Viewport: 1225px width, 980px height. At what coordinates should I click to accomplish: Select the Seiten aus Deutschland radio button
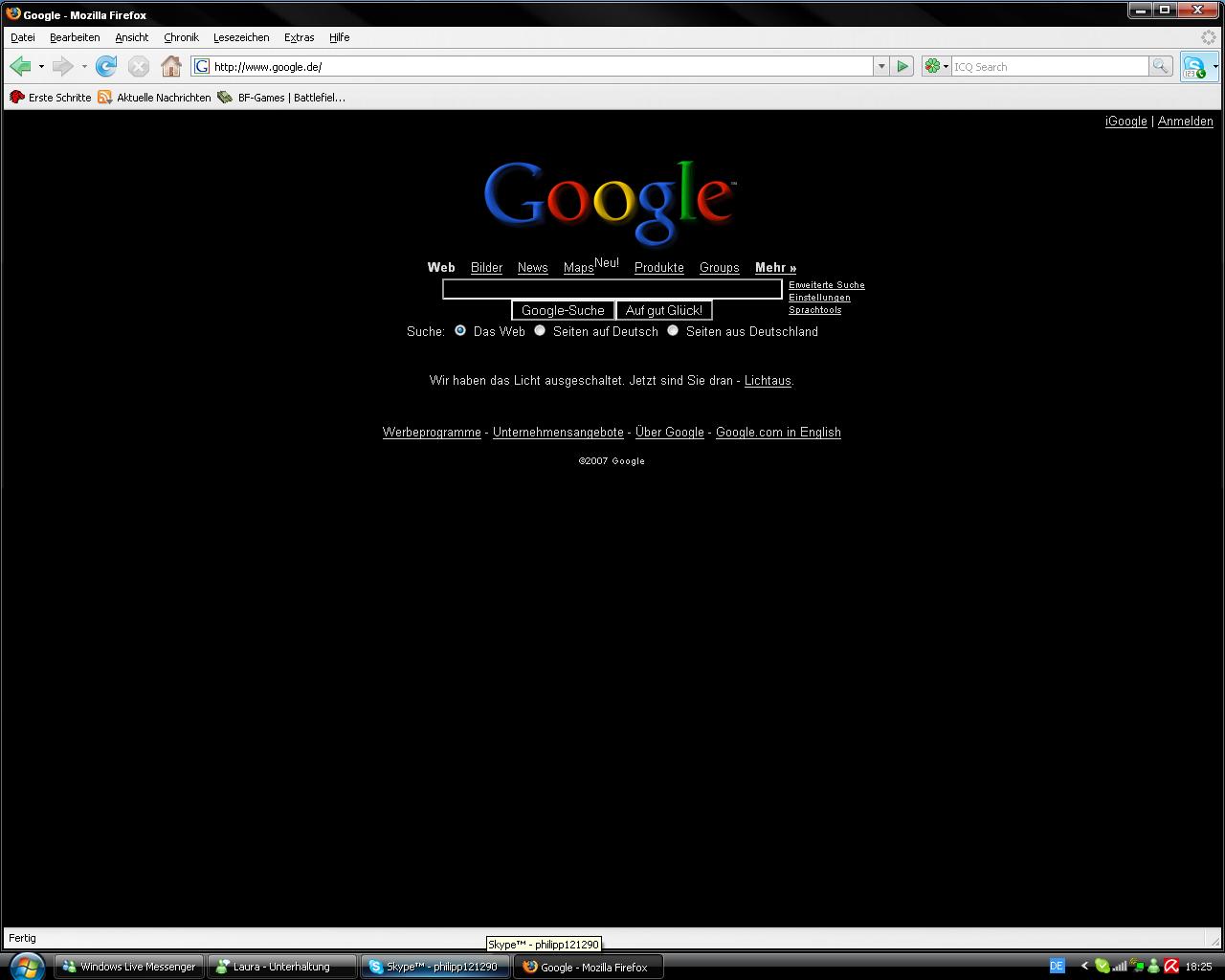[673, 330]
